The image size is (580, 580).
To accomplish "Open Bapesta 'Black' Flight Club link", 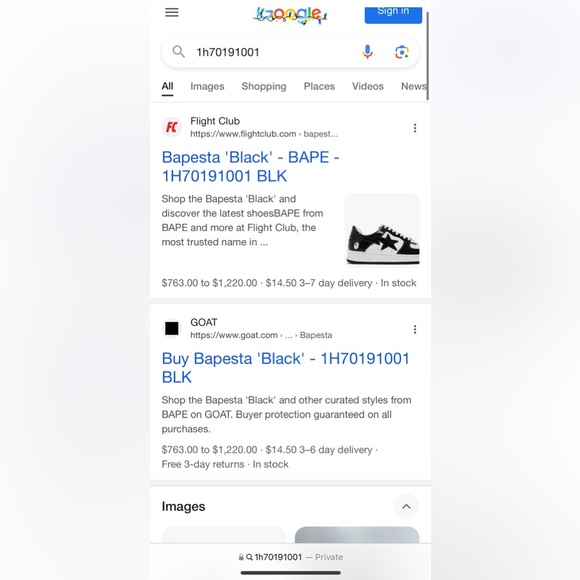I will tap(251, 166).
